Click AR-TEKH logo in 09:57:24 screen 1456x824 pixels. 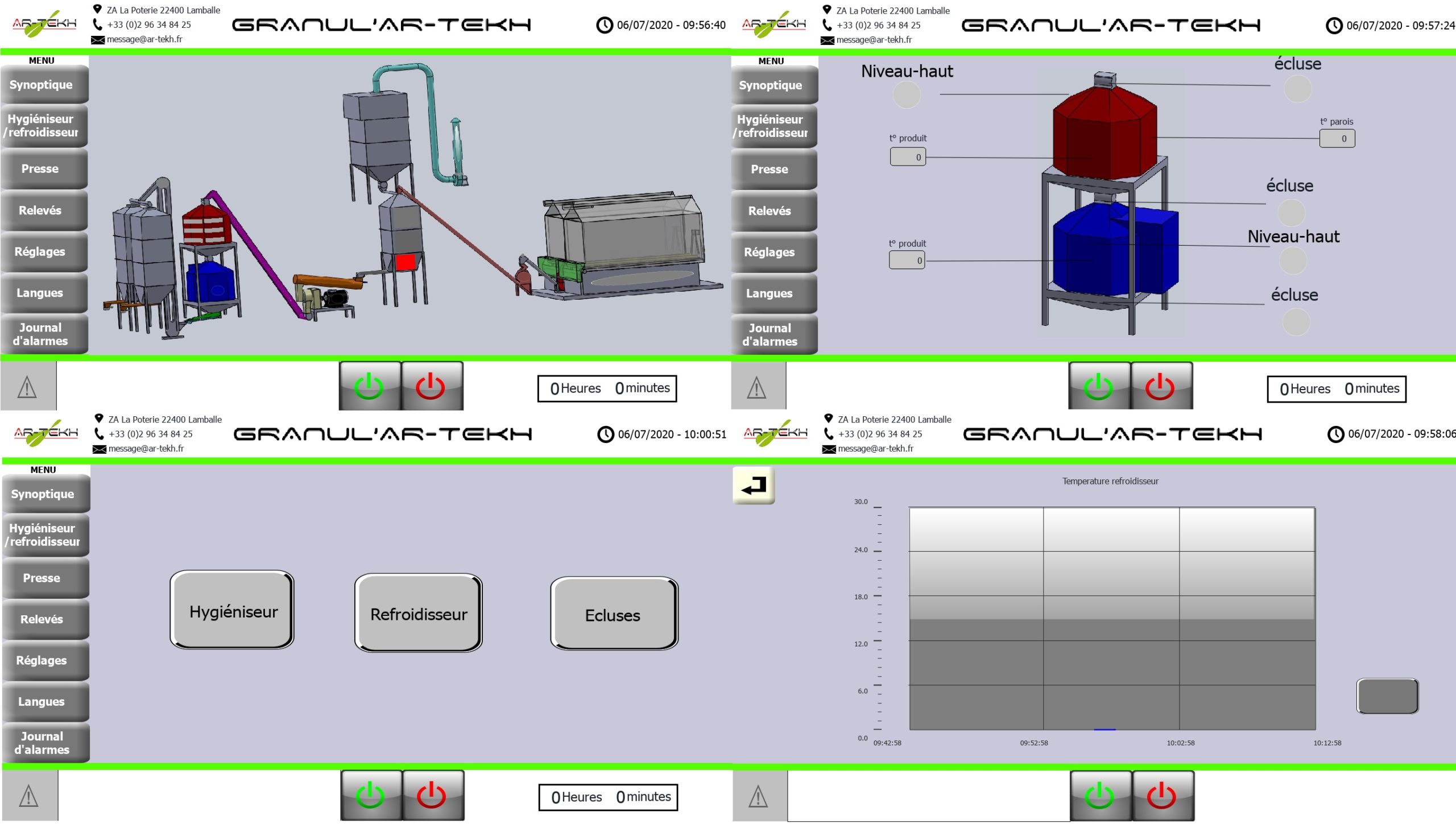pos(774,24)
